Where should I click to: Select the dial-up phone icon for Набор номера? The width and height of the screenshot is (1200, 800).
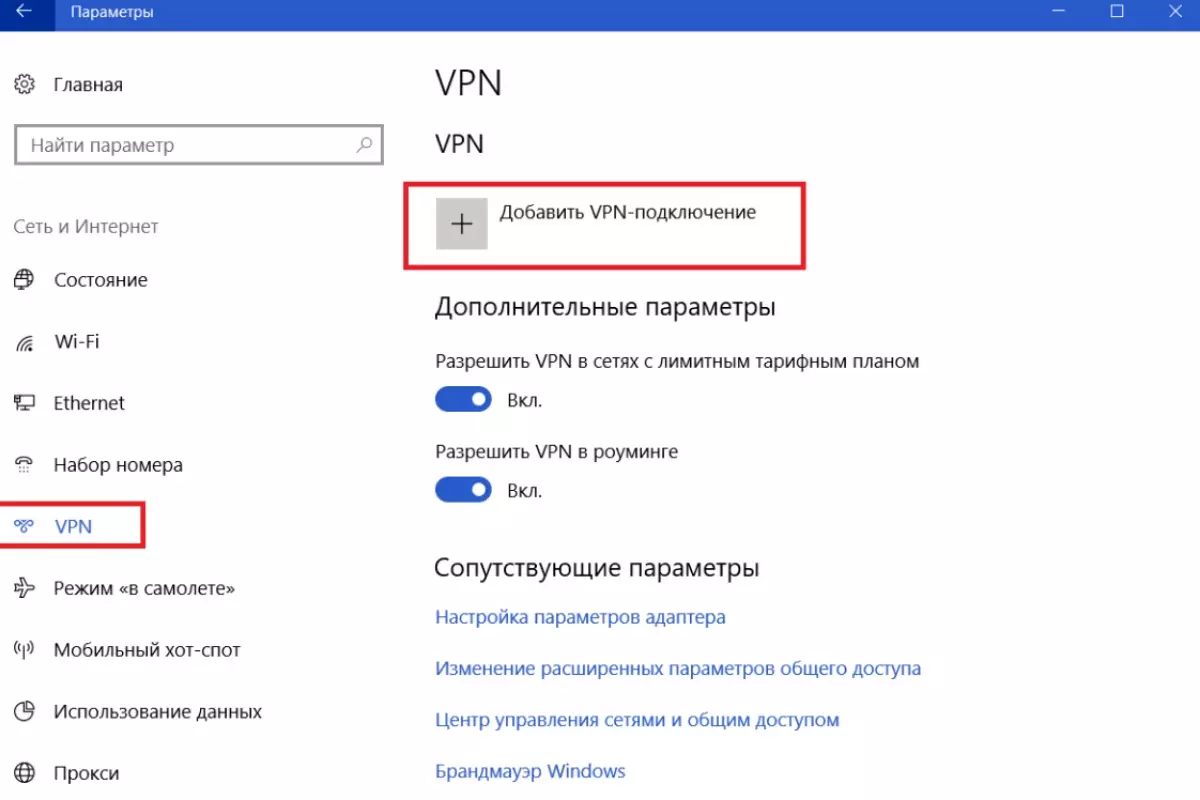tap(24, 464)
